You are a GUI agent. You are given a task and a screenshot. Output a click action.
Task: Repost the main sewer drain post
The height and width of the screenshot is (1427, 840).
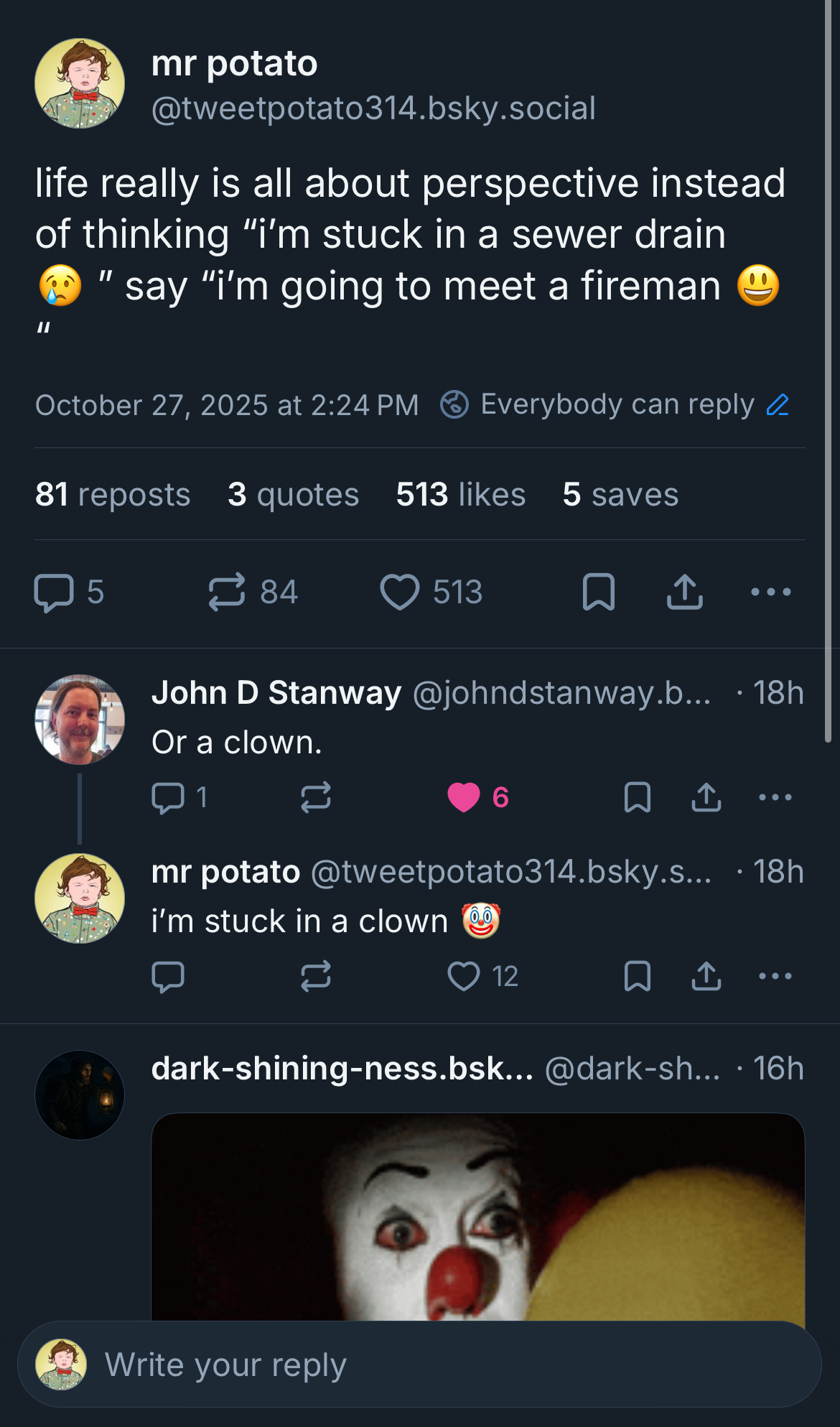pyautogui.click(x=227, y=592)
